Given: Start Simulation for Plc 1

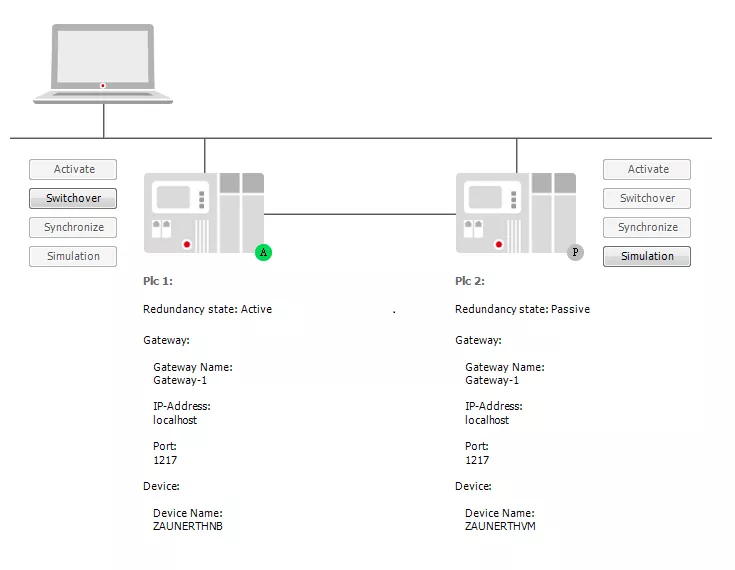Looking at the screenshot, I should tap(73, 256).
